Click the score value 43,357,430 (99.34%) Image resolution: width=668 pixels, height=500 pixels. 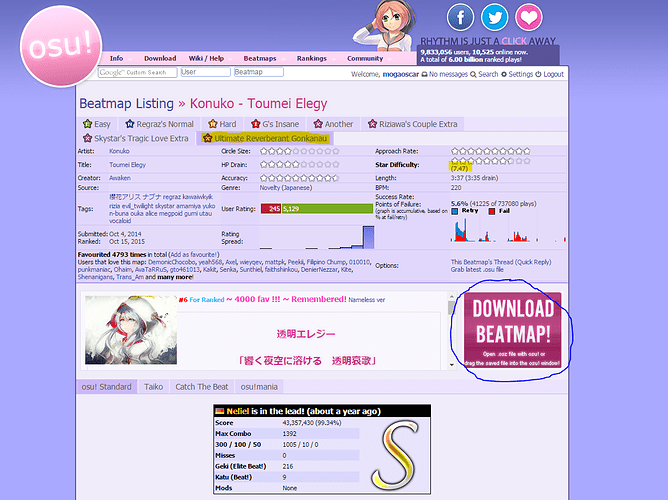tap(312, 423)
